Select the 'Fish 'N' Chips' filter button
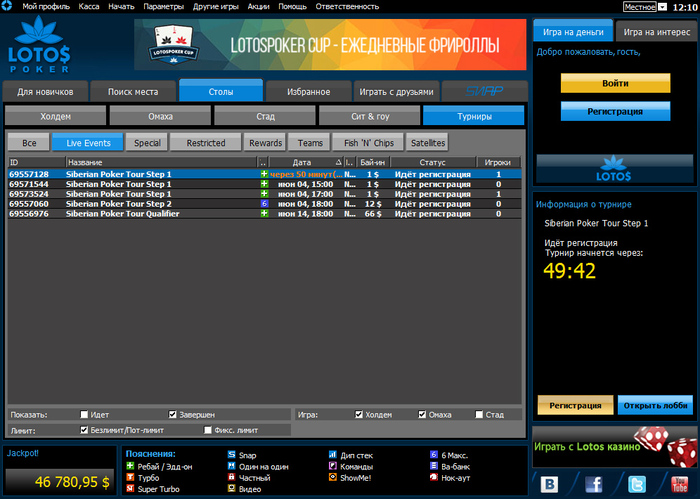Viewport: 700px width, 499px height. coord(368,143)
